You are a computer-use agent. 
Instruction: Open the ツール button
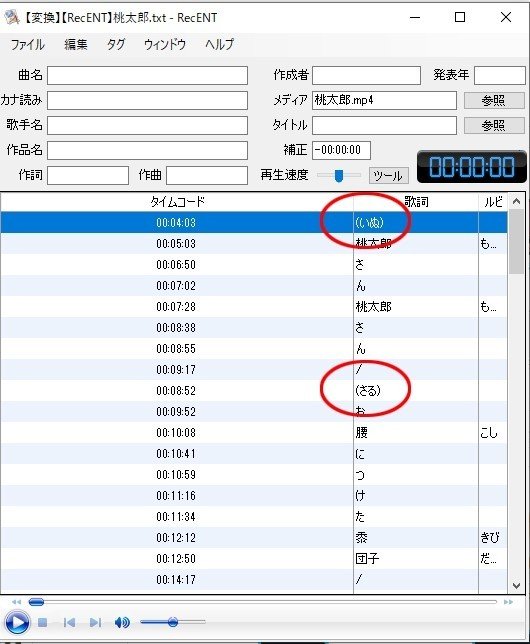(388, 175)
